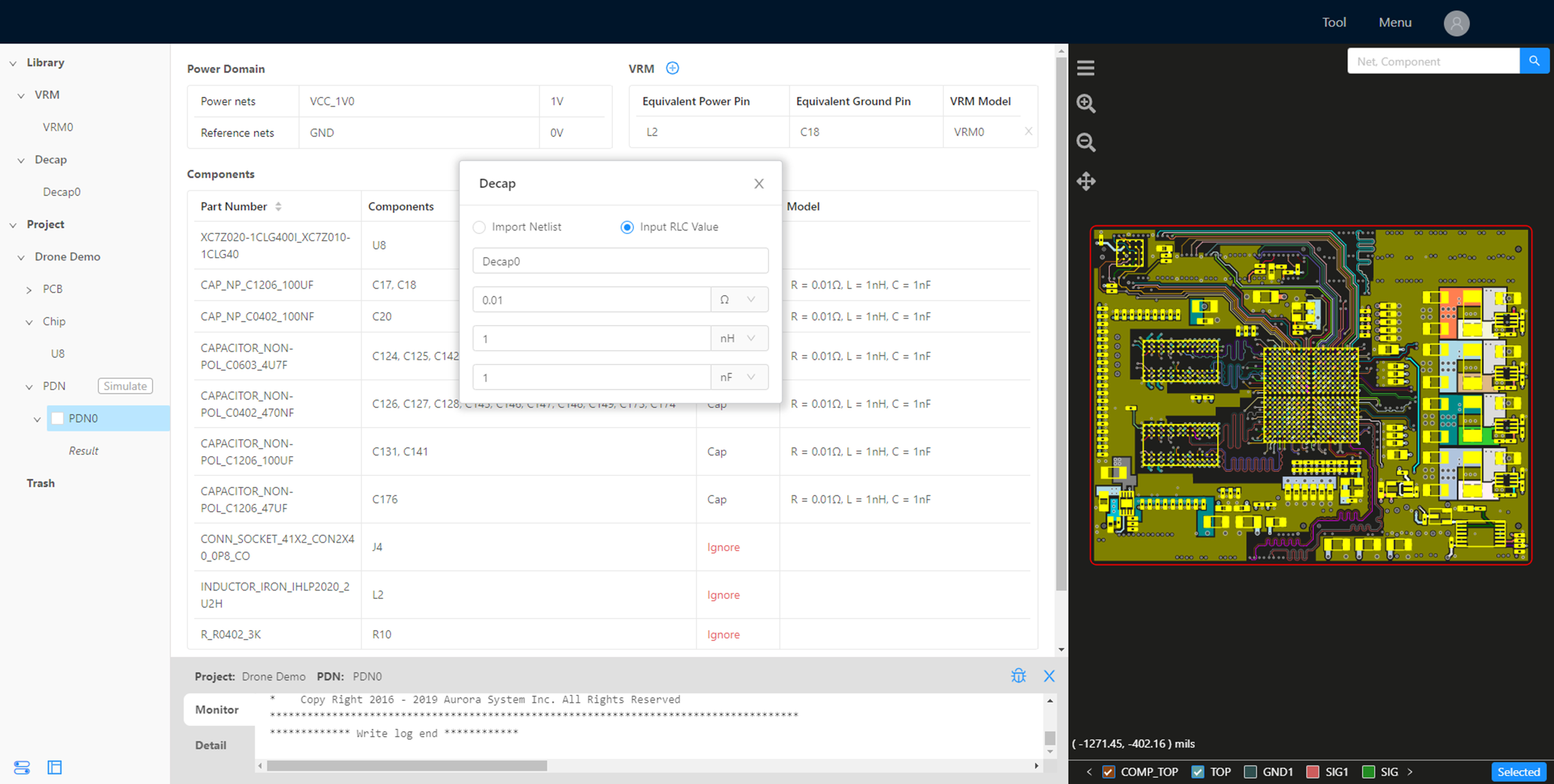Viewport: 1554px width, 784px height.
Task: Add a VRM with plus icon
Action: tap(672, 68)
